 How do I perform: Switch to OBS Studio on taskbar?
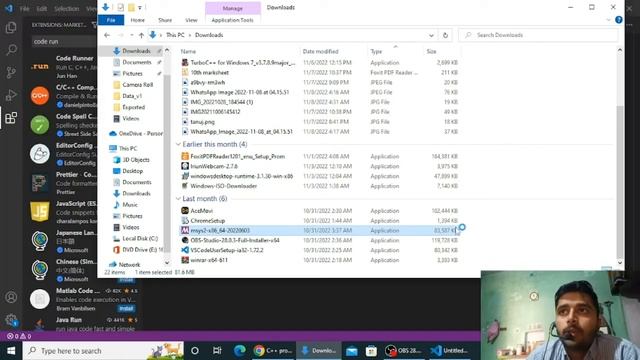tap(403, 351)
